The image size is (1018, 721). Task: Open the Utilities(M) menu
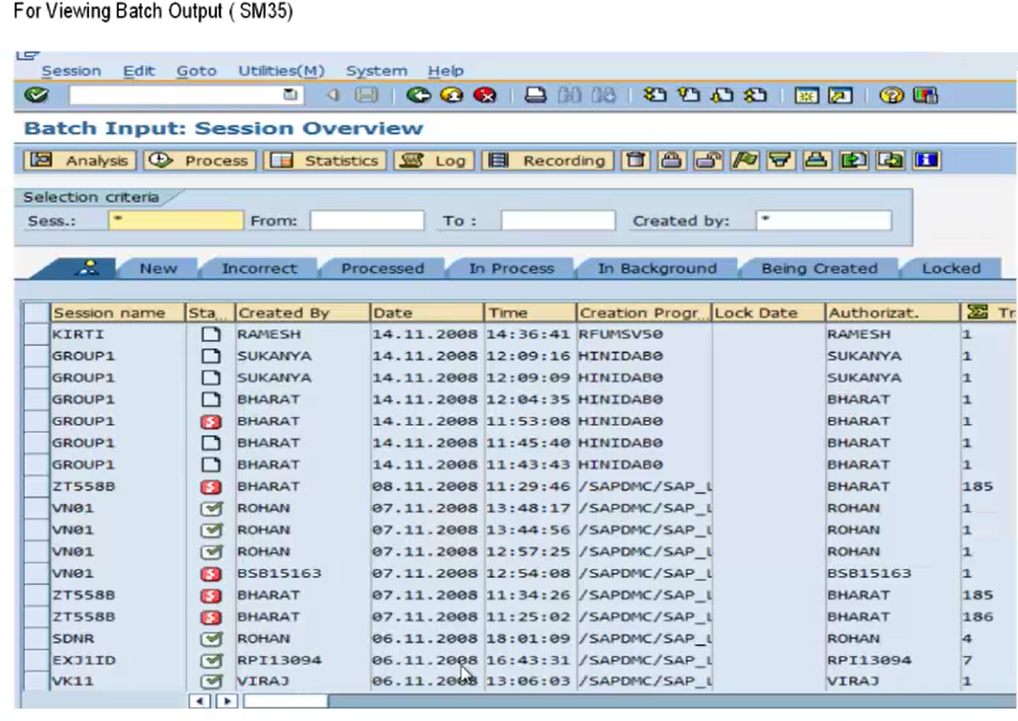coord(281,71)
